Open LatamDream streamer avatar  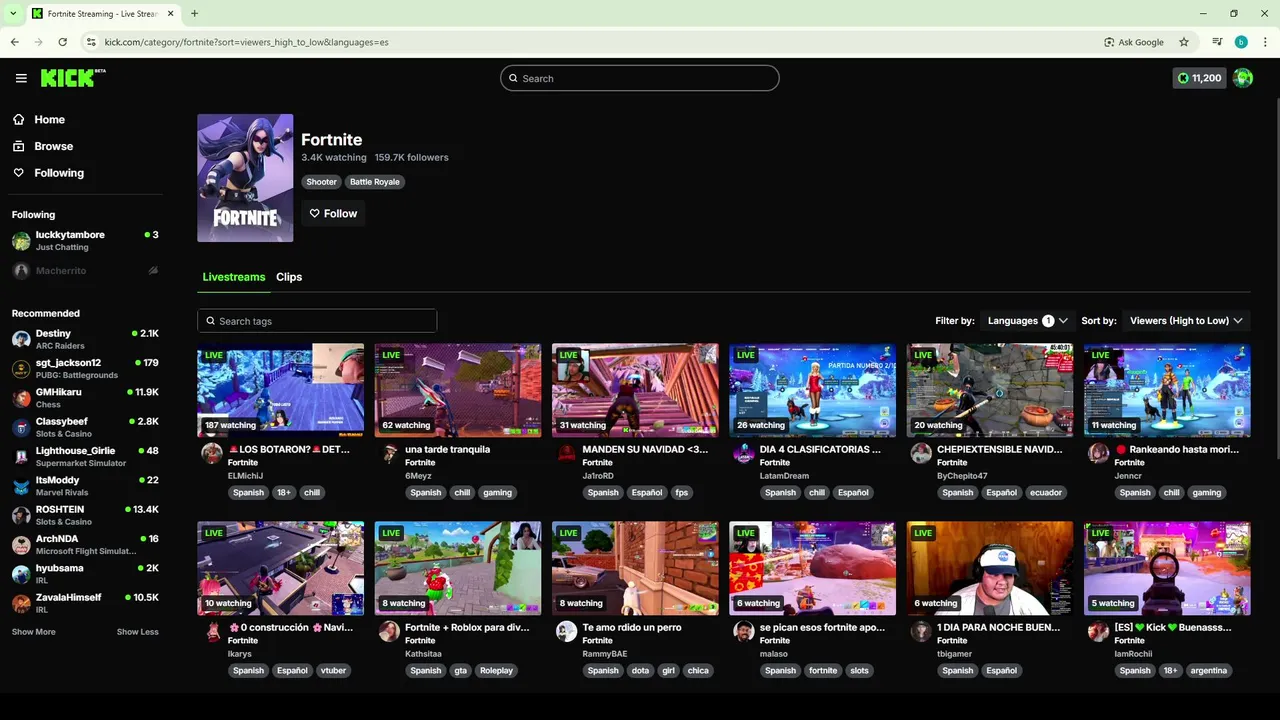click(x=743, y=453)
